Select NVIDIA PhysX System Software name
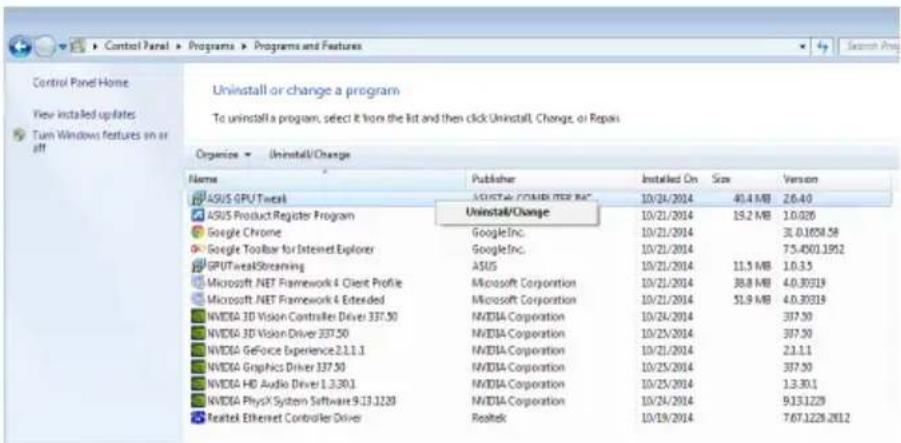The width and height of the screenshot is (901, 443). click(302, 400)
